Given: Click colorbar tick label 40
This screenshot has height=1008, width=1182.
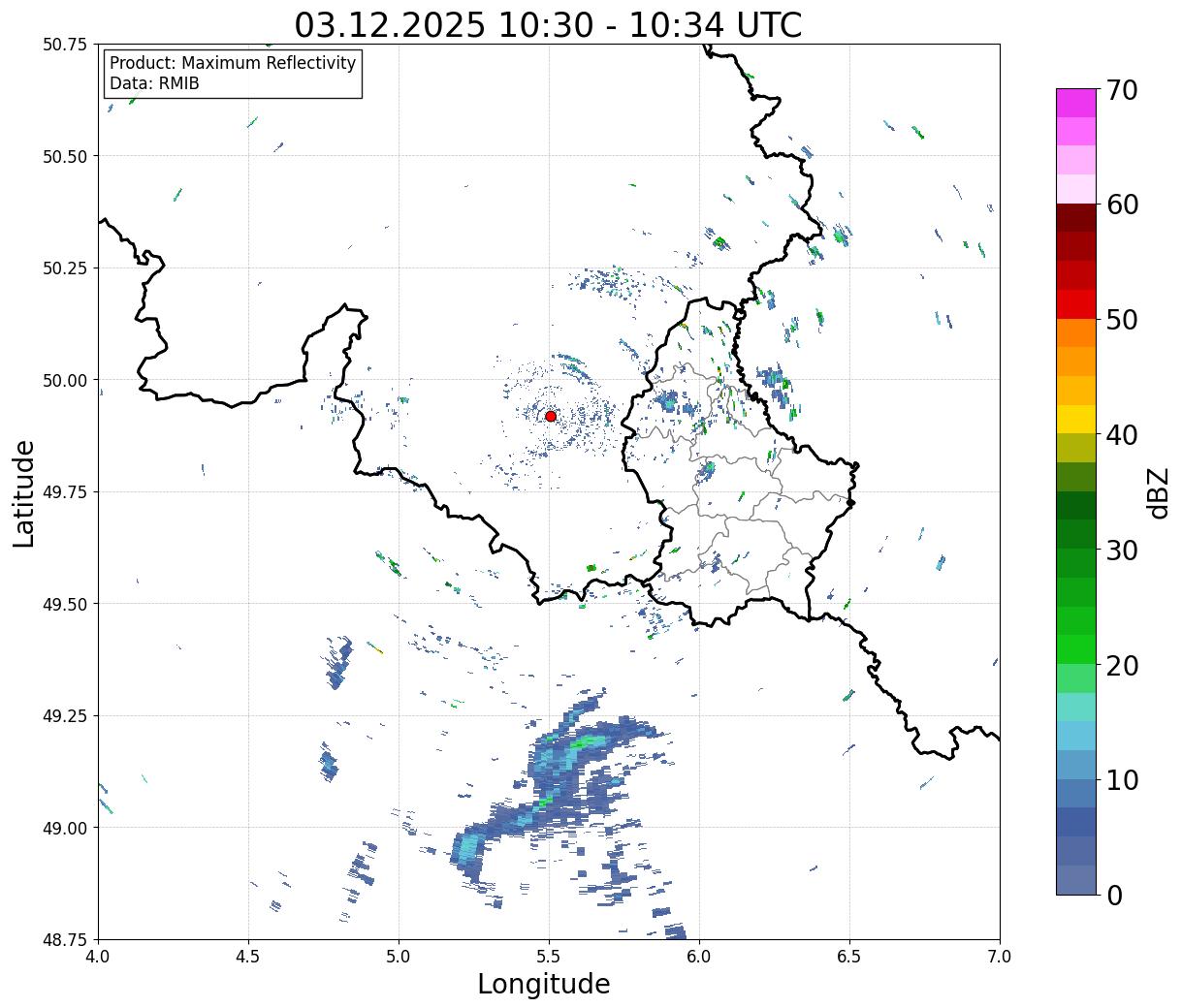Looking at the screenshot, I should 1122,435.
